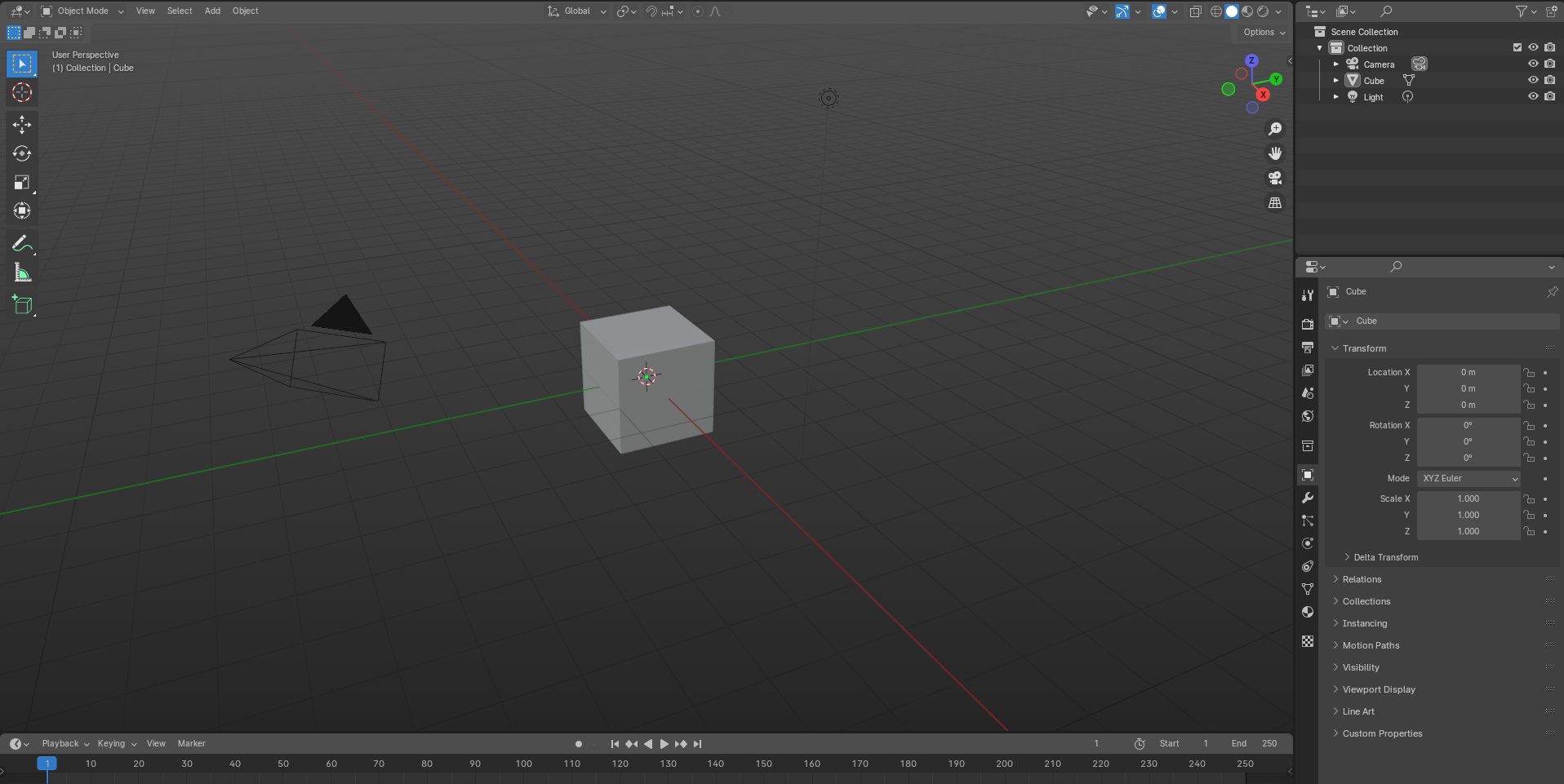The image size is (1564, 784).
Task: Open the Object Mode dropdown
Action: click(x=82, y=11)
